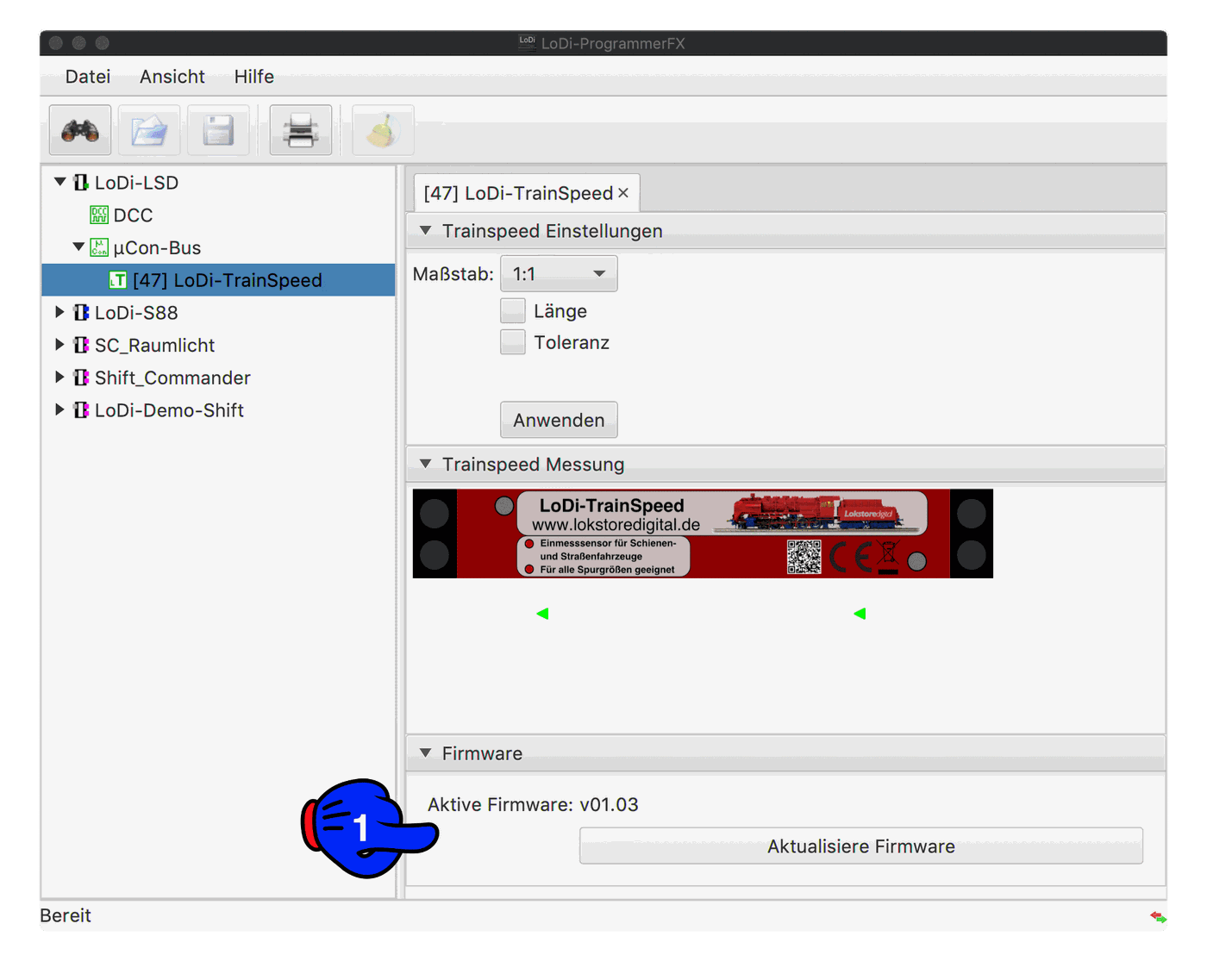Screen dimensions: 1207x980
Task: Click the LoDi-TrainSpeed device image
Action: point(703,534)
